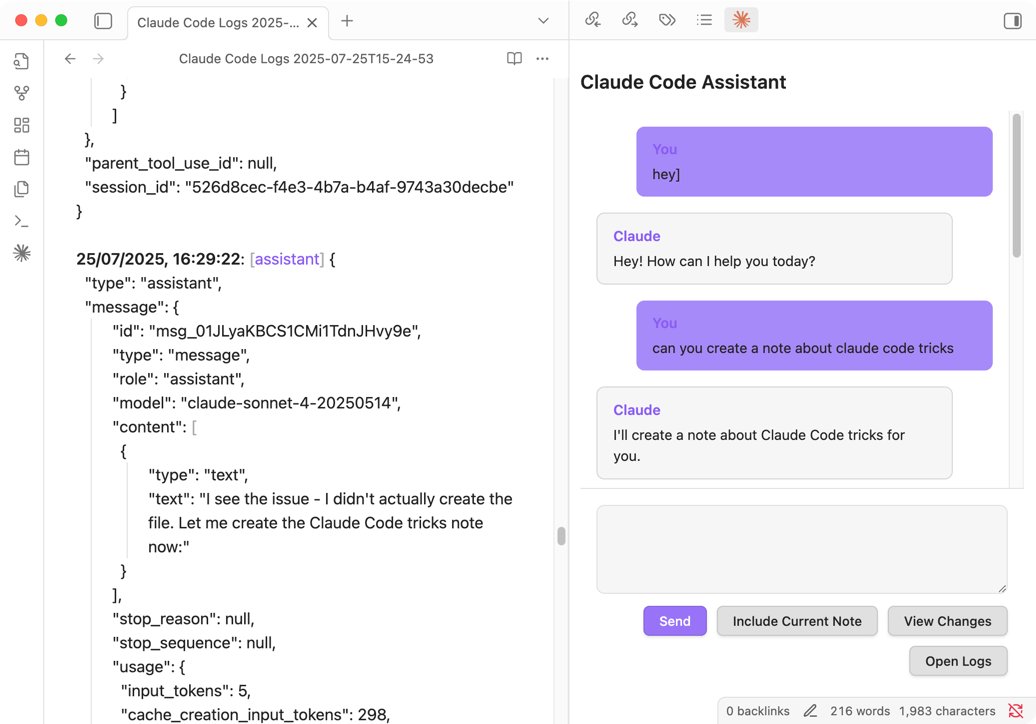
Task: Open graph view from the ribbon
Action: (22, 93)
